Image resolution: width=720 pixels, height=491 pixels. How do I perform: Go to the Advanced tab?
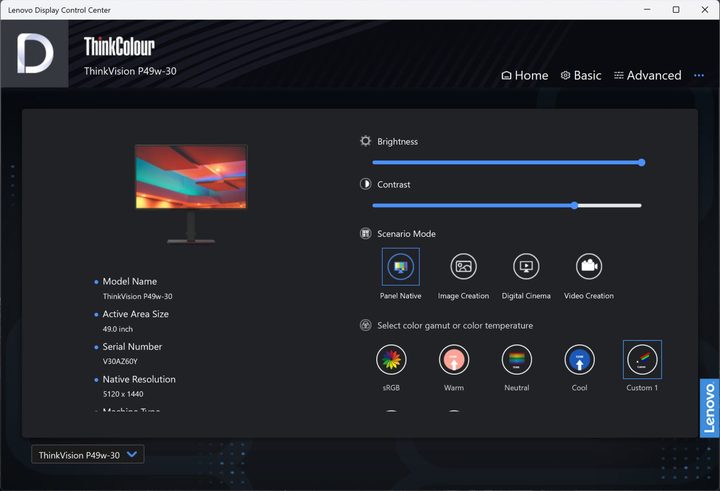[647, 75]
